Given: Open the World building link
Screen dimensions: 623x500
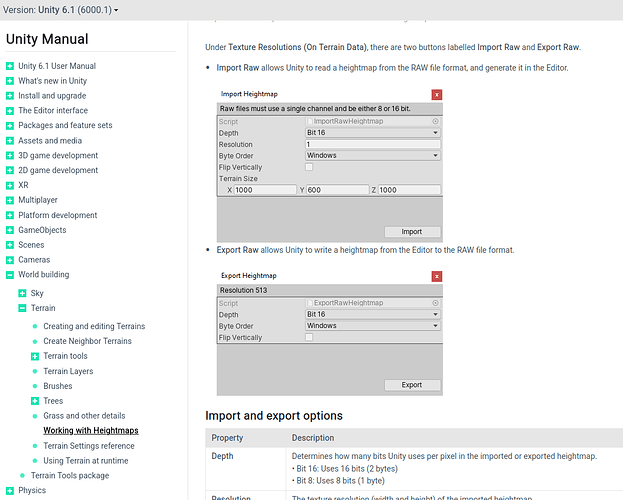Looking at the screenshot, I should 44,275.
